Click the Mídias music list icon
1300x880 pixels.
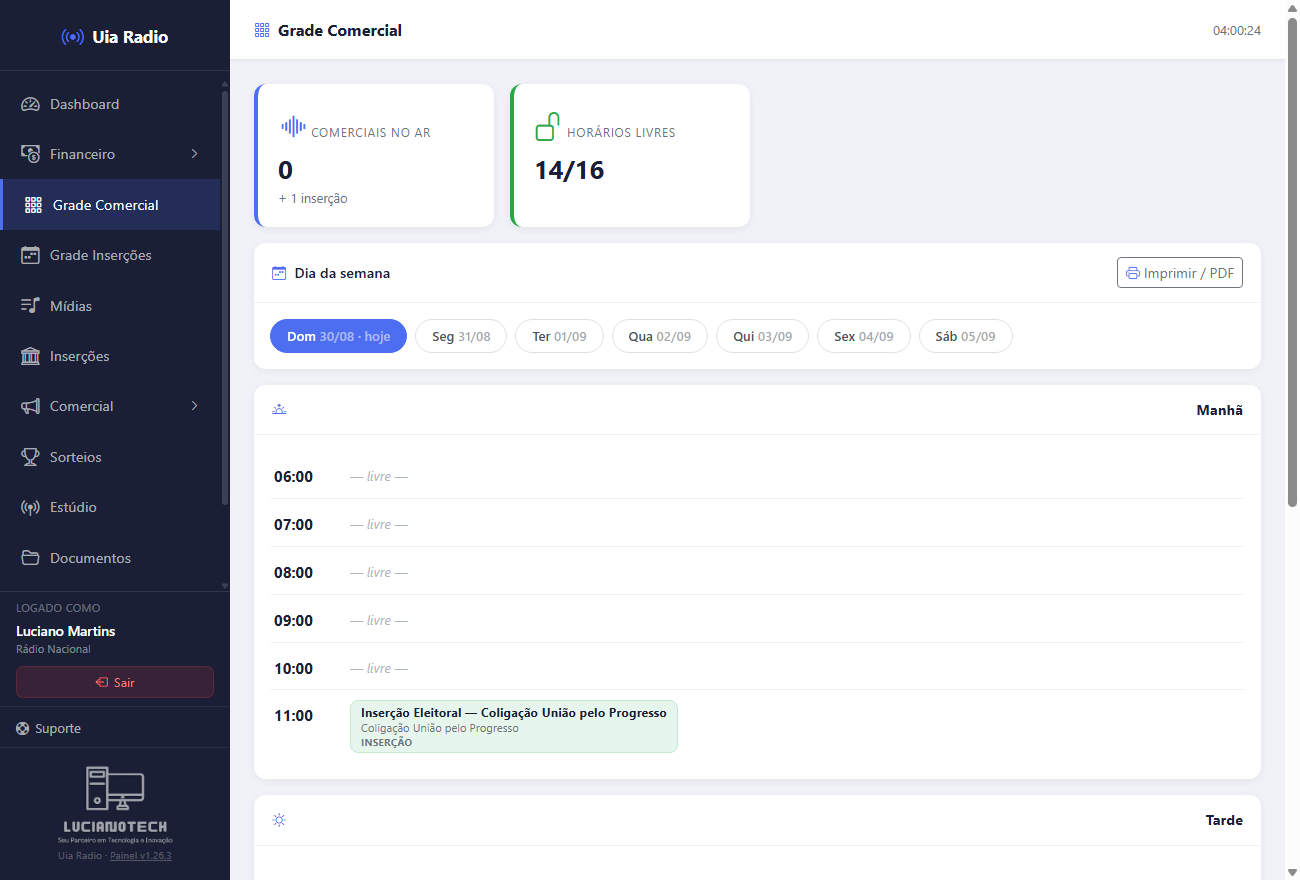tap(30, 306)
